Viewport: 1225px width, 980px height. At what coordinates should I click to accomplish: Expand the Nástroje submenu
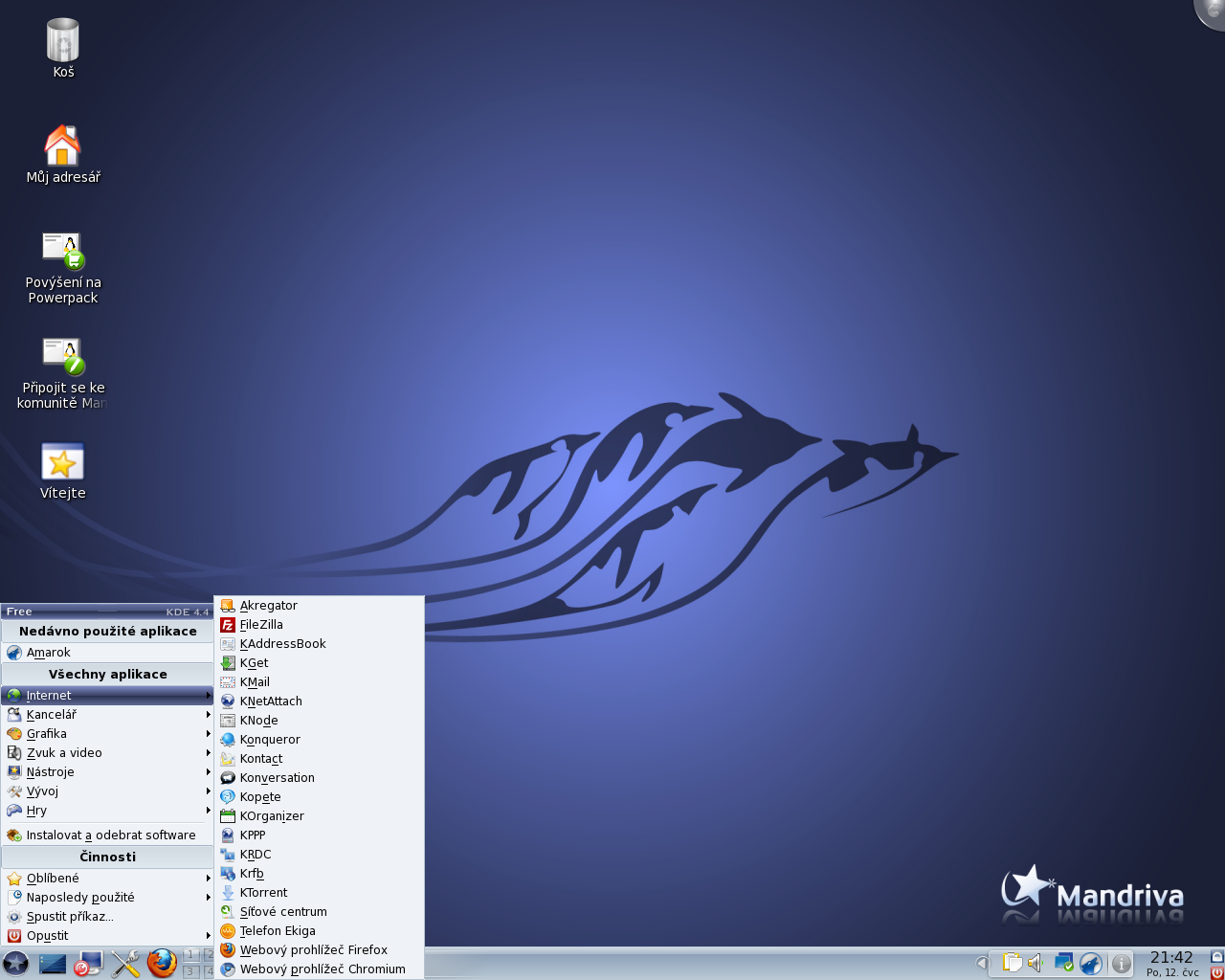coord(107,772)
